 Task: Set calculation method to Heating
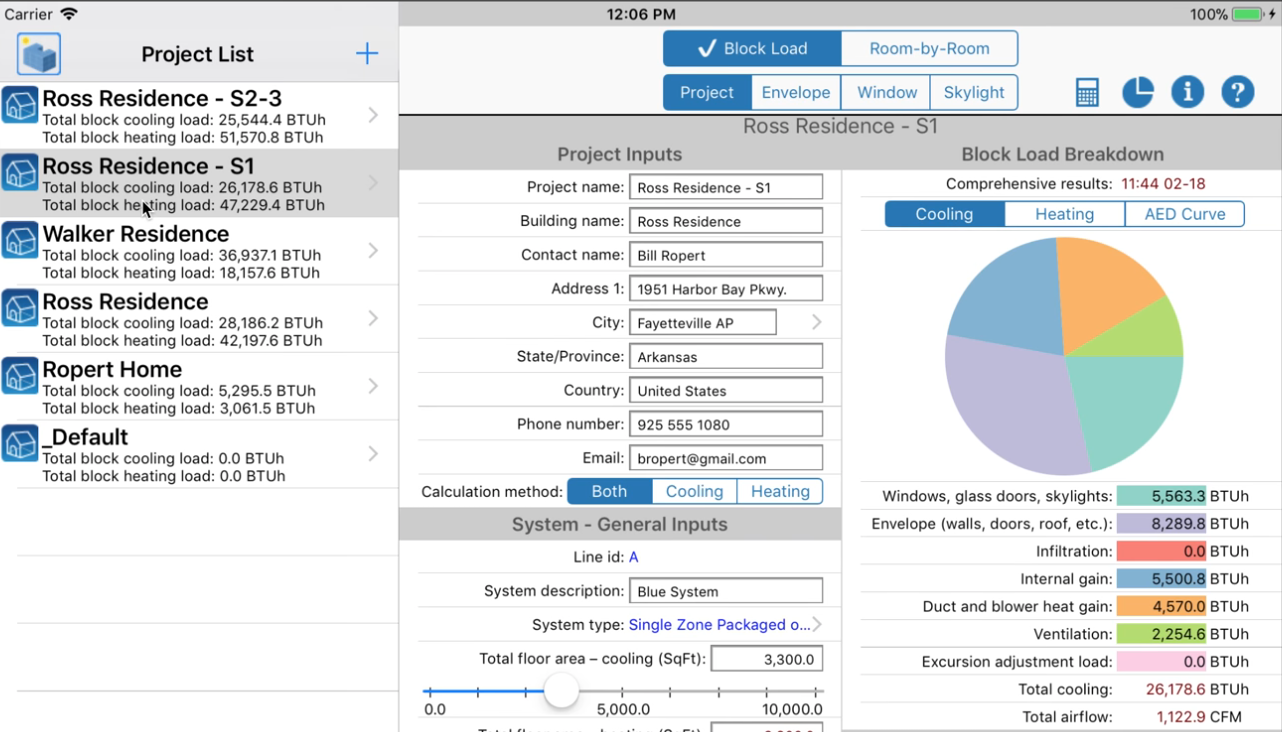click(779, 491)
